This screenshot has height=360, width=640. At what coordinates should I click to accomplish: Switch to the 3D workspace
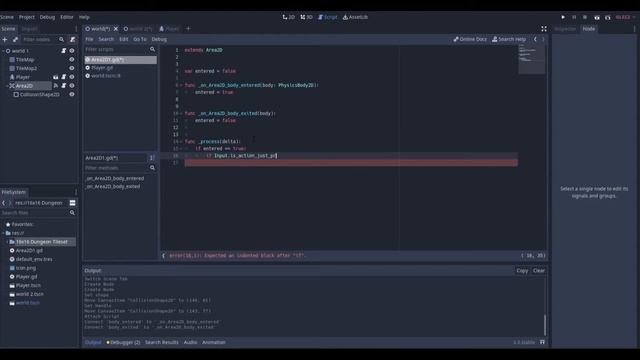pos(307,17)
